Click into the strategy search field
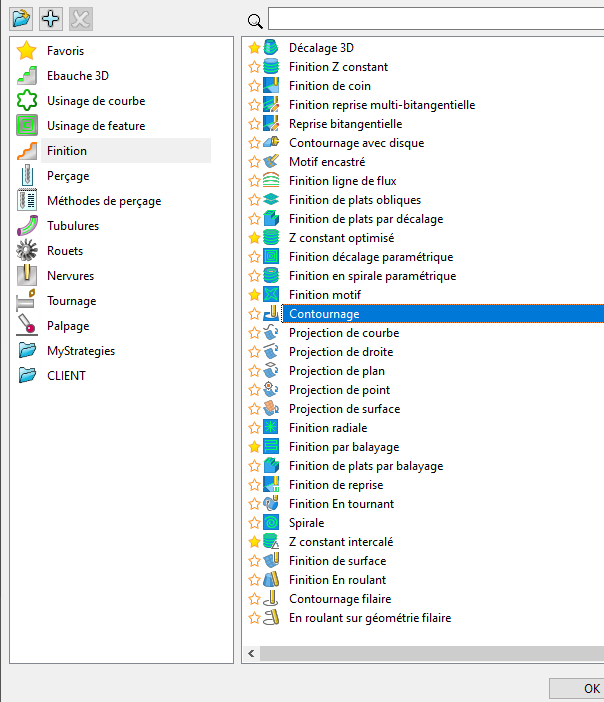Image resolution: width=604 pixels, height=702 pixels. click(435, 19)
